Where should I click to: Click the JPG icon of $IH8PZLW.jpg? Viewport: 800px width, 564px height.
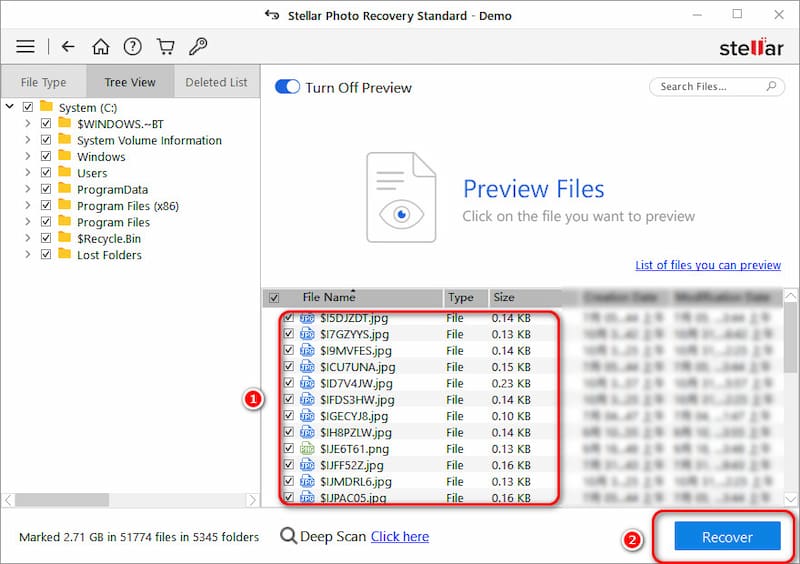pyautogui.click(x=307, y=432)
